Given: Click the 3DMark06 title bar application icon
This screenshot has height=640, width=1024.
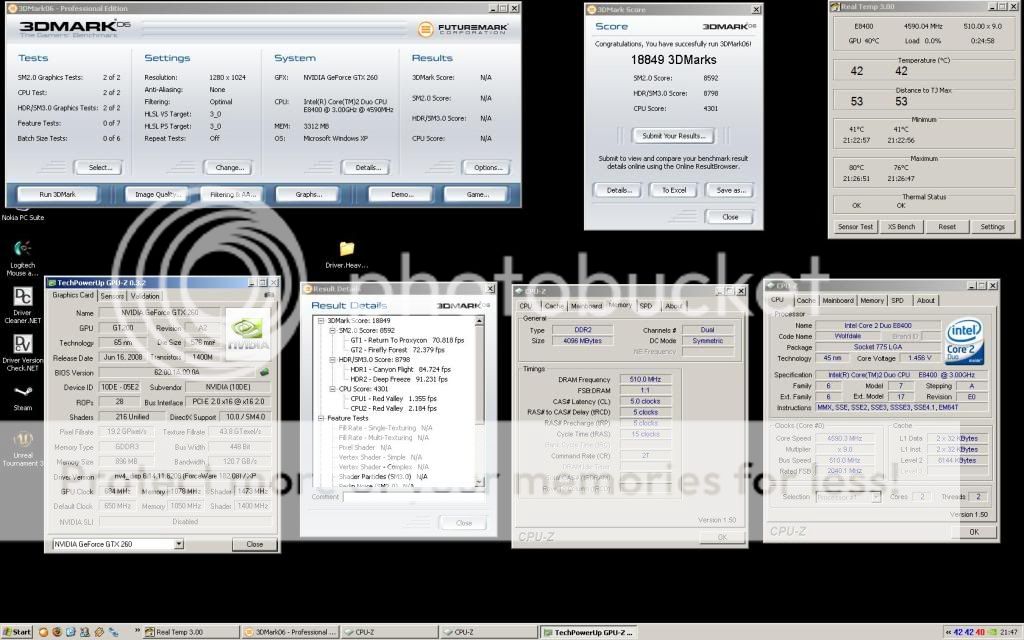Looking at the screenshot, I should 11,8.
